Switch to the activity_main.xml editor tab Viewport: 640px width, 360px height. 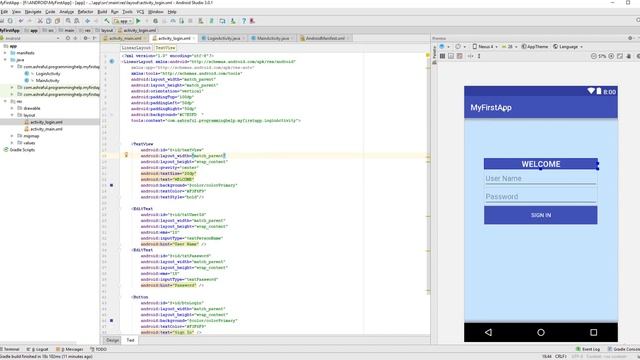pos(125,38)
